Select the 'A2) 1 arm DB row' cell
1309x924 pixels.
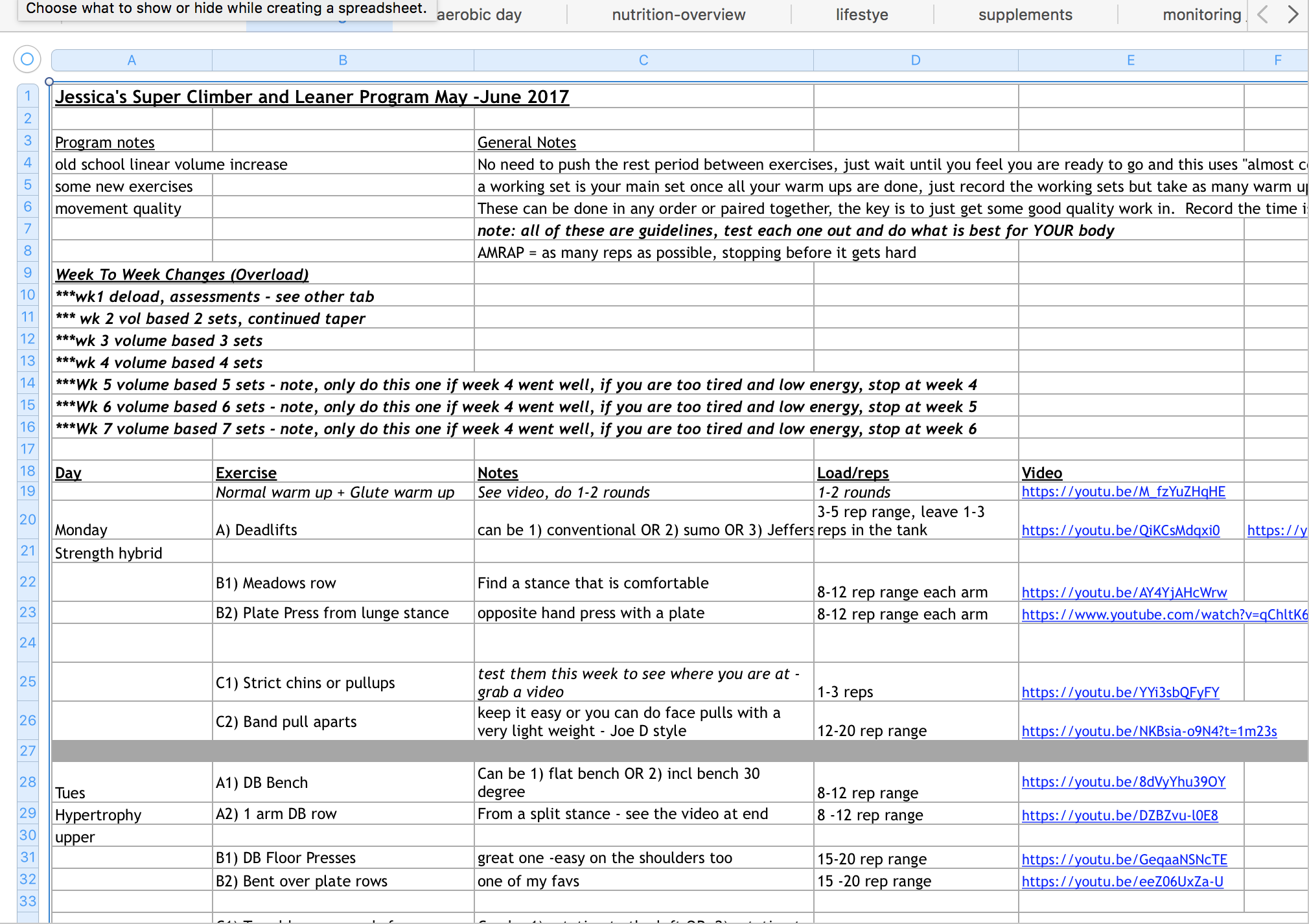tap(343, 814)
